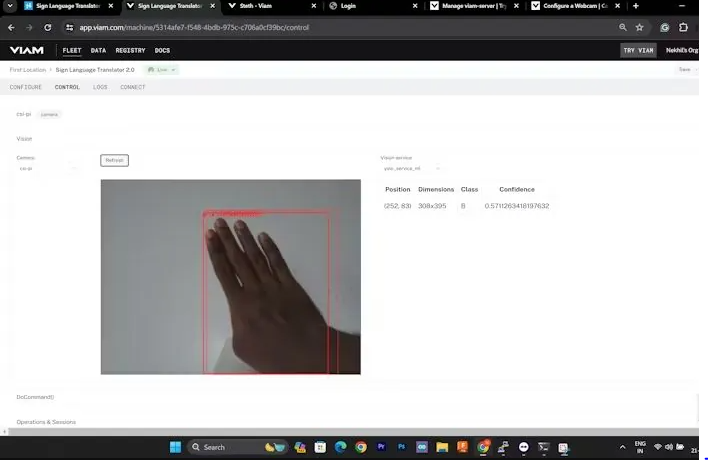Click the Windows taskbar Search box
Viewport: 708px width, 460px height.
[x=225, y=447]
